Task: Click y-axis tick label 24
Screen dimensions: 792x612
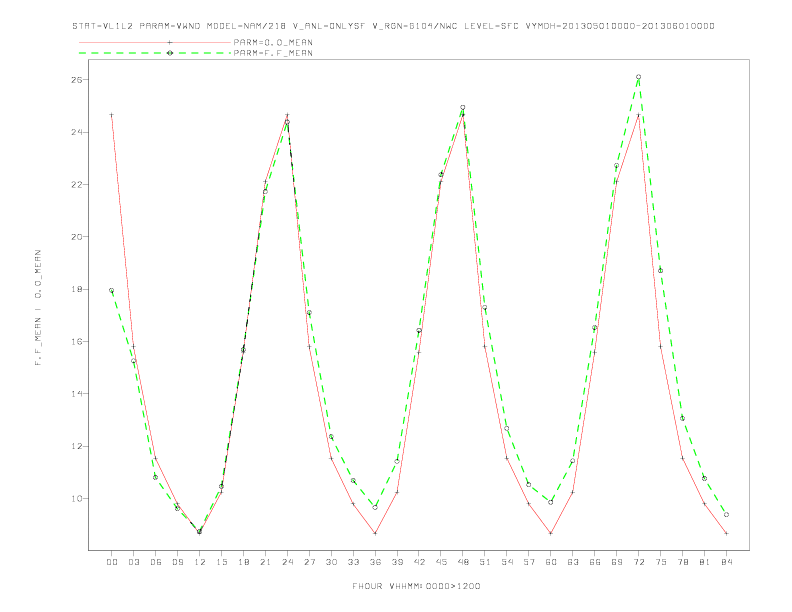Action: click(x=77, y=132)
